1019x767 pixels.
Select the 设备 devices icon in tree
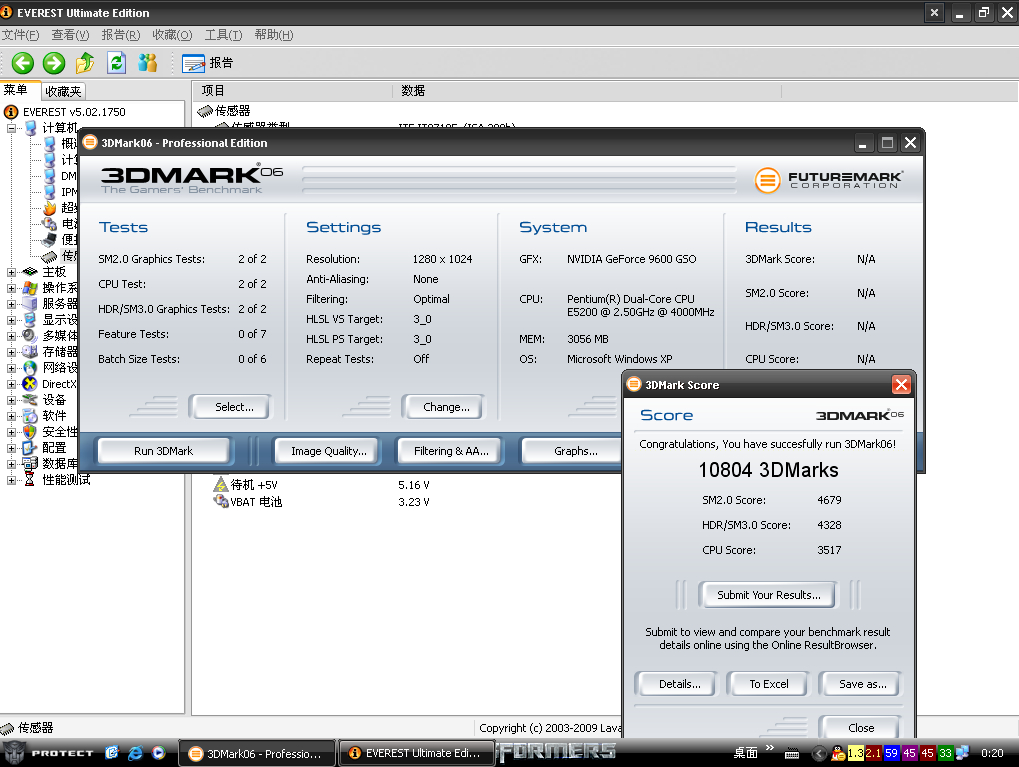coord(30,400)
